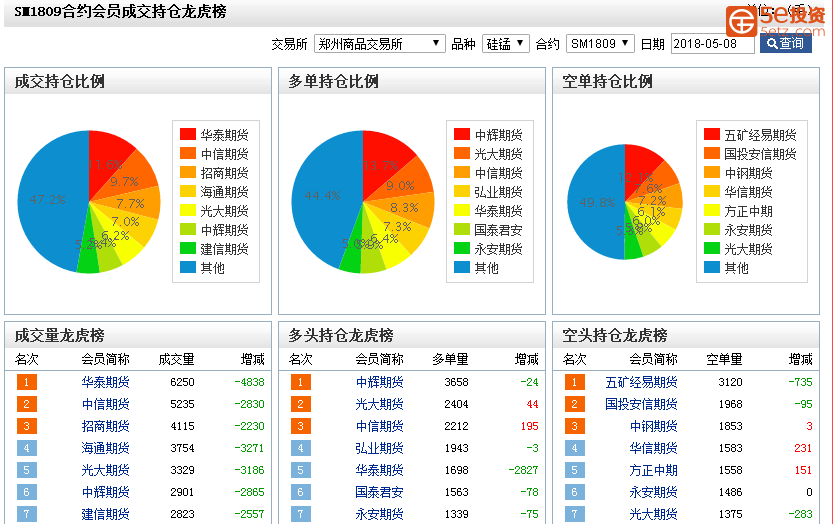Click the date field showing 2018-05-08
Image resolution: width=833 pixels, height=524 pixels.
point(712,44)
